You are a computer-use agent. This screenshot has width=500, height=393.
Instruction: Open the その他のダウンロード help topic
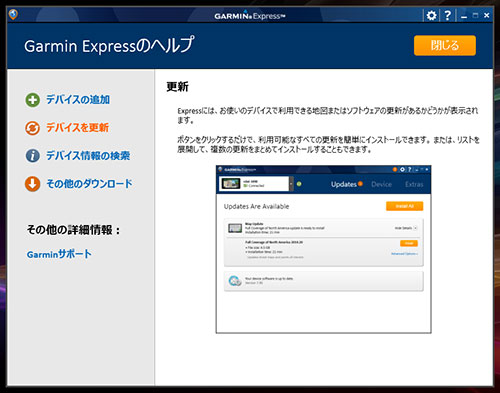pos(89,184)
